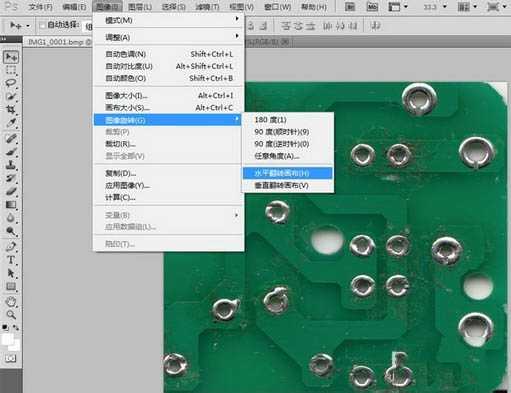Select the Eraser tool
The image size is (511, 393).
point(11,192)
